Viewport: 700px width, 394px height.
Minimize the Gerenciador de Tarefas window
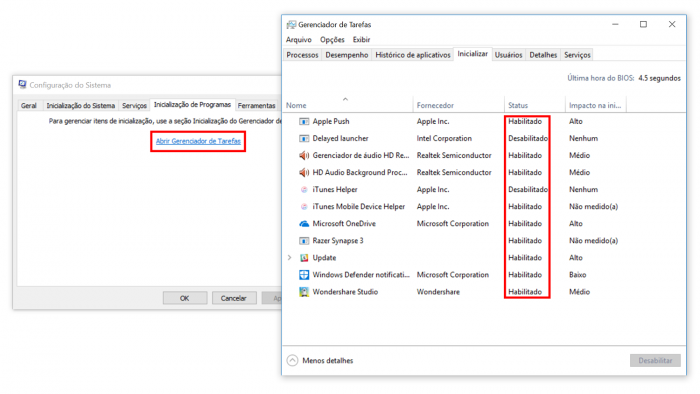click(615, 25)
